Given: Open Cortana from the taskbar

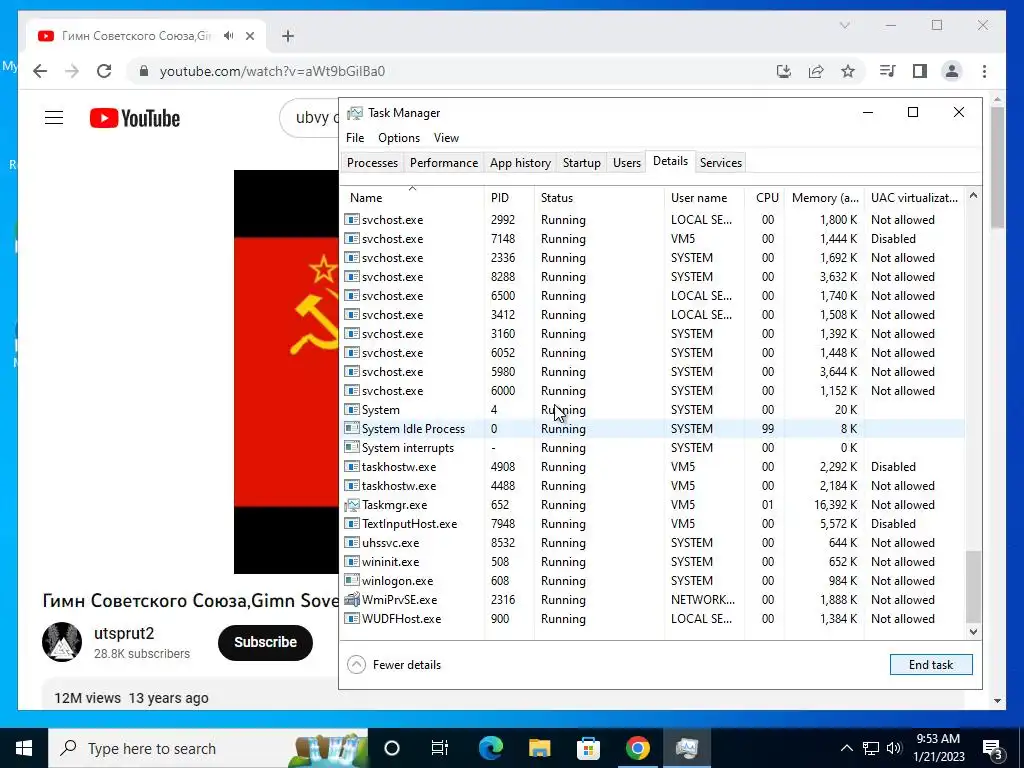Looking at the screenshot, I should click(392, 748).
